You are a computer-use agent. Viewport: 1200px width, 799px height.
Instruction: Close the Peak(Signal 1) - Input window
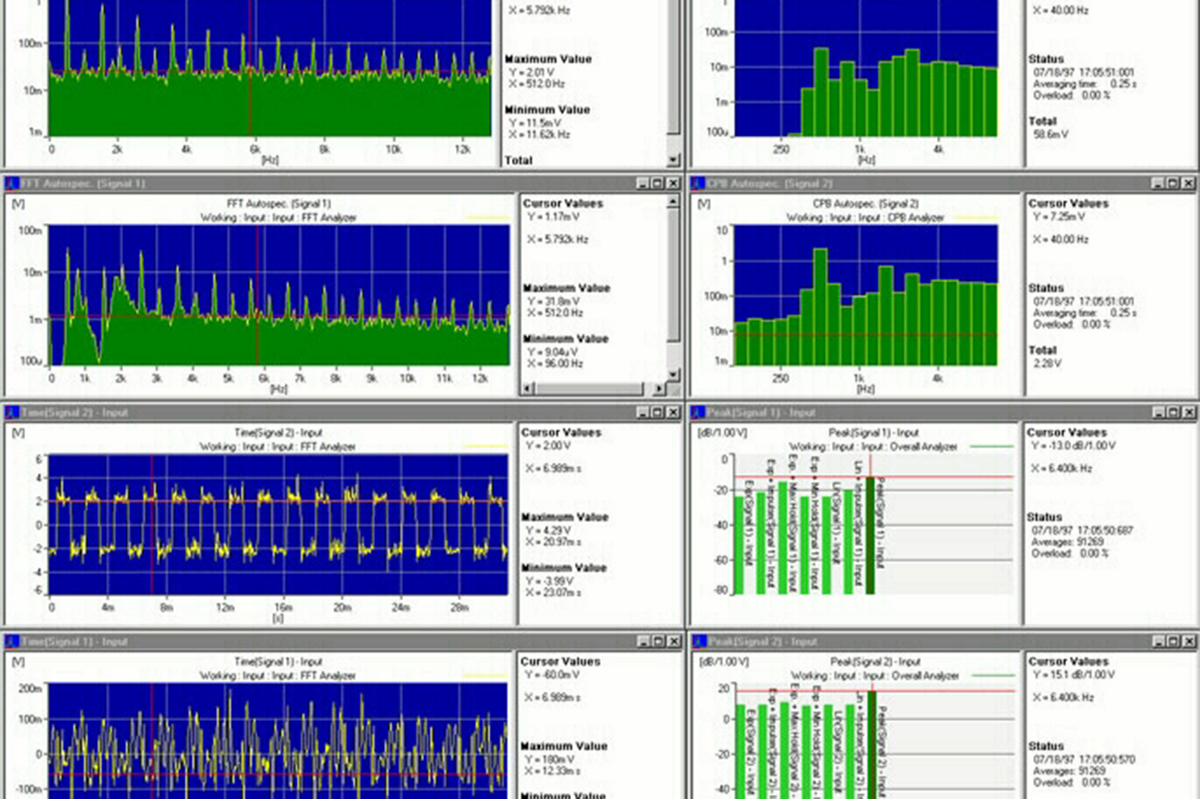(1187, 412)
